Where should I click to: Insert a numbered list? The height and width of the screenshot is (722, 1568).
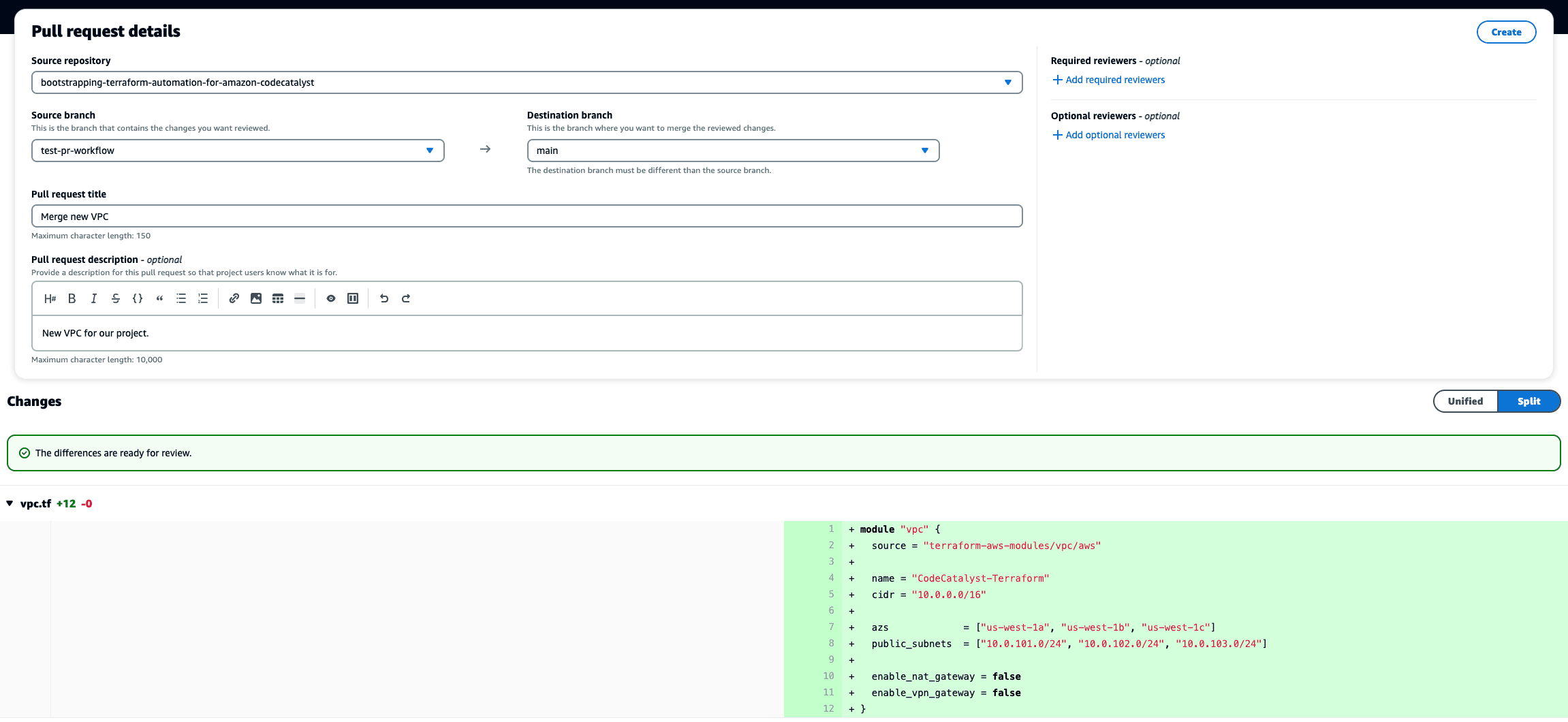203,298
